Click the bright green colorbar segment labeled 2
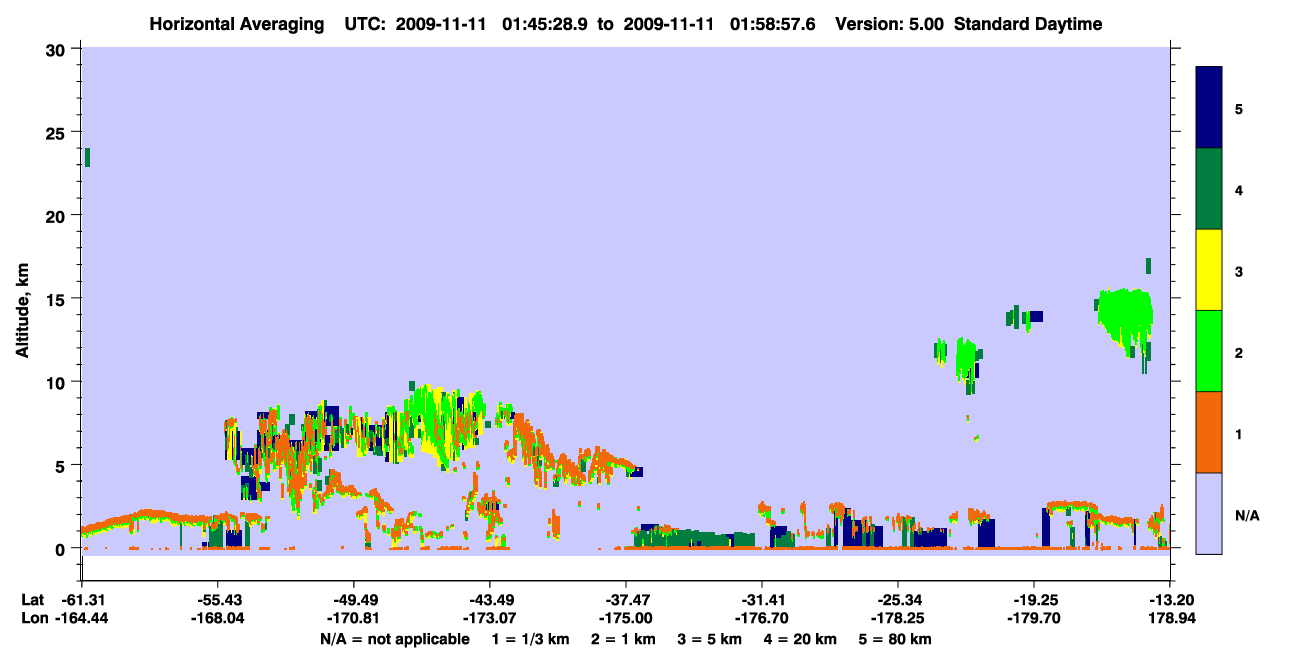 1209,351
